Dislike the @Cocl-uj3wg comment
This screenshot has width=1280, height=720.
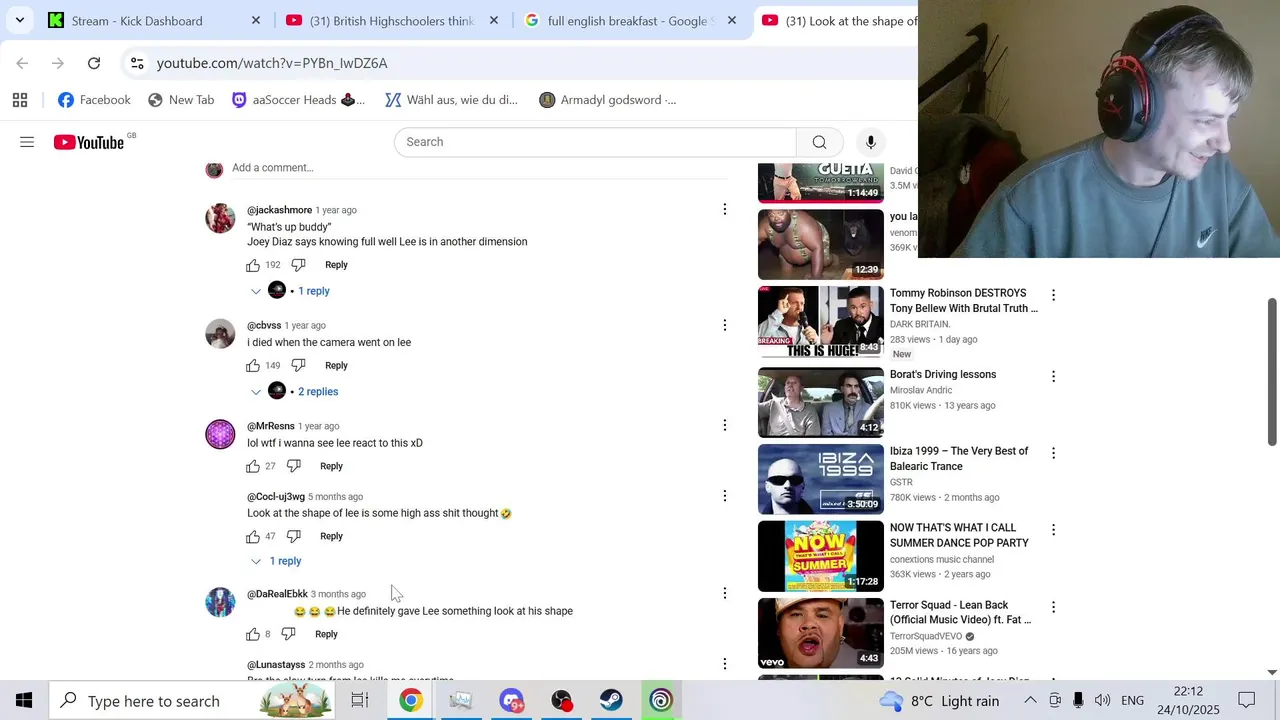pyautogui.click(x=293, y=536)
